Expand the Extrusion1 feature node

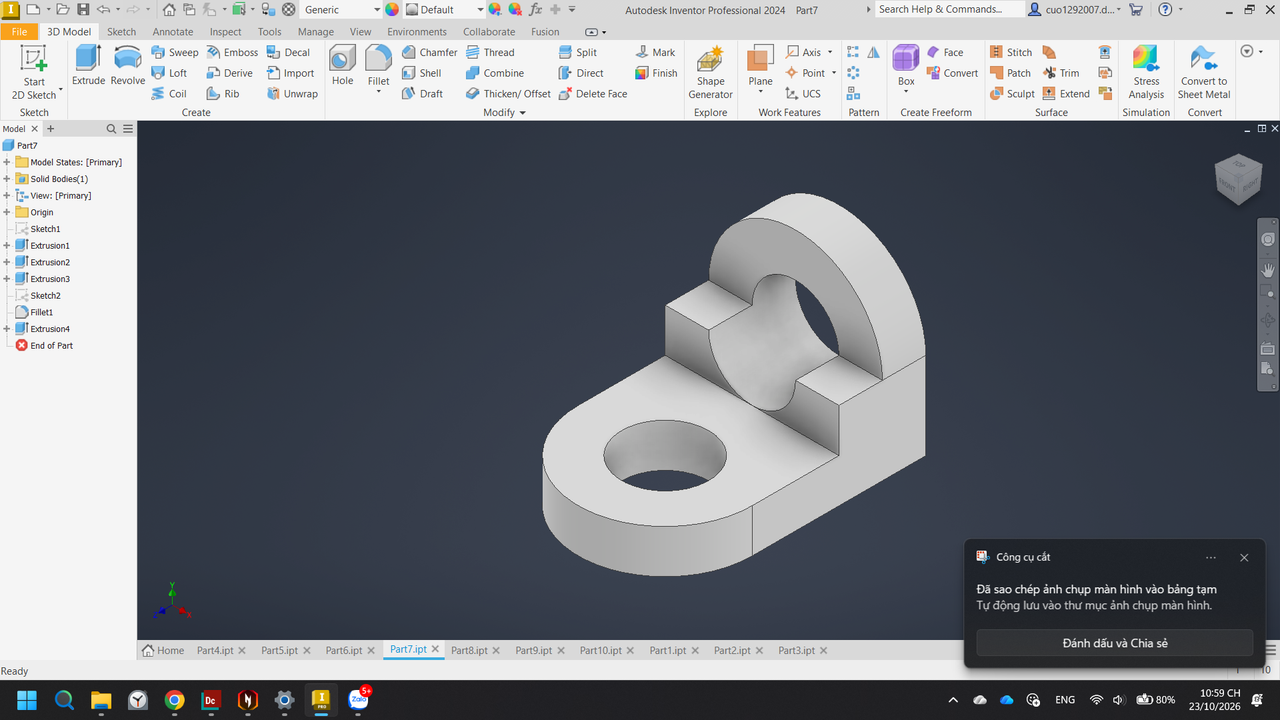click(x=7, y=245)
